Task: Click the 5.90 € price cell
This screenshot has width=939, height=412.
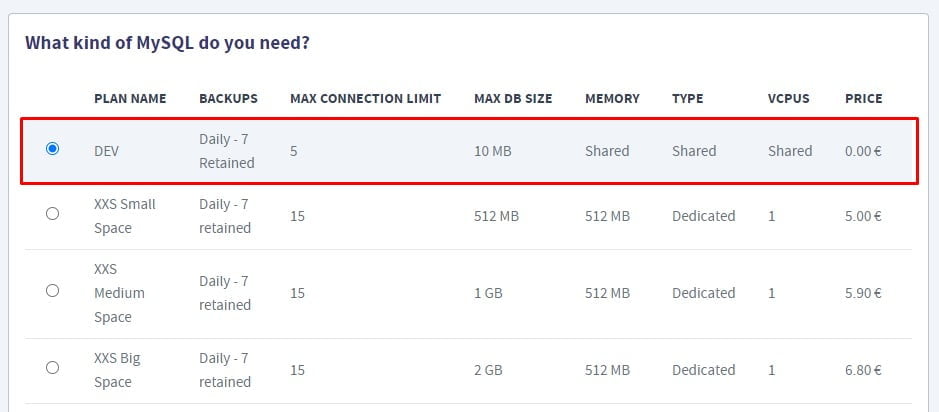Action: [864, 293]
